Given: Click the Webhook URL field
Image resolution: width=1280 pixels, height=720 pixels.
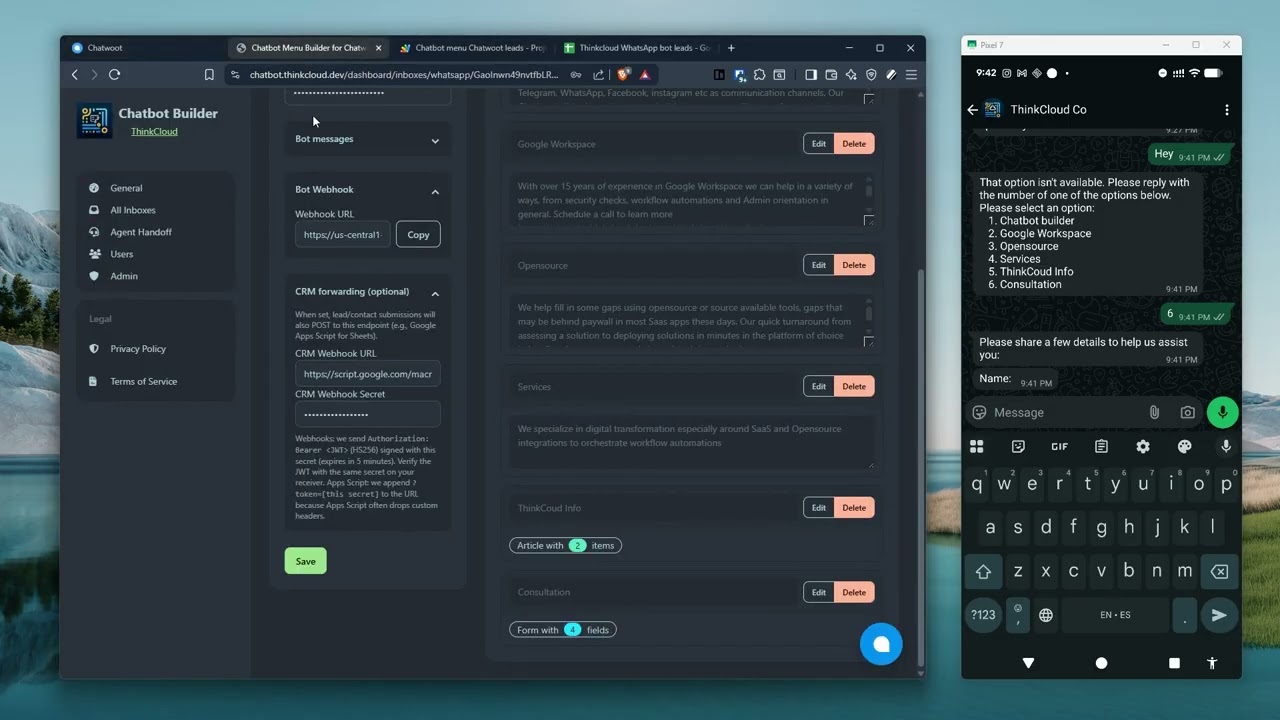Looking at the screenshot, I should 343,235.
